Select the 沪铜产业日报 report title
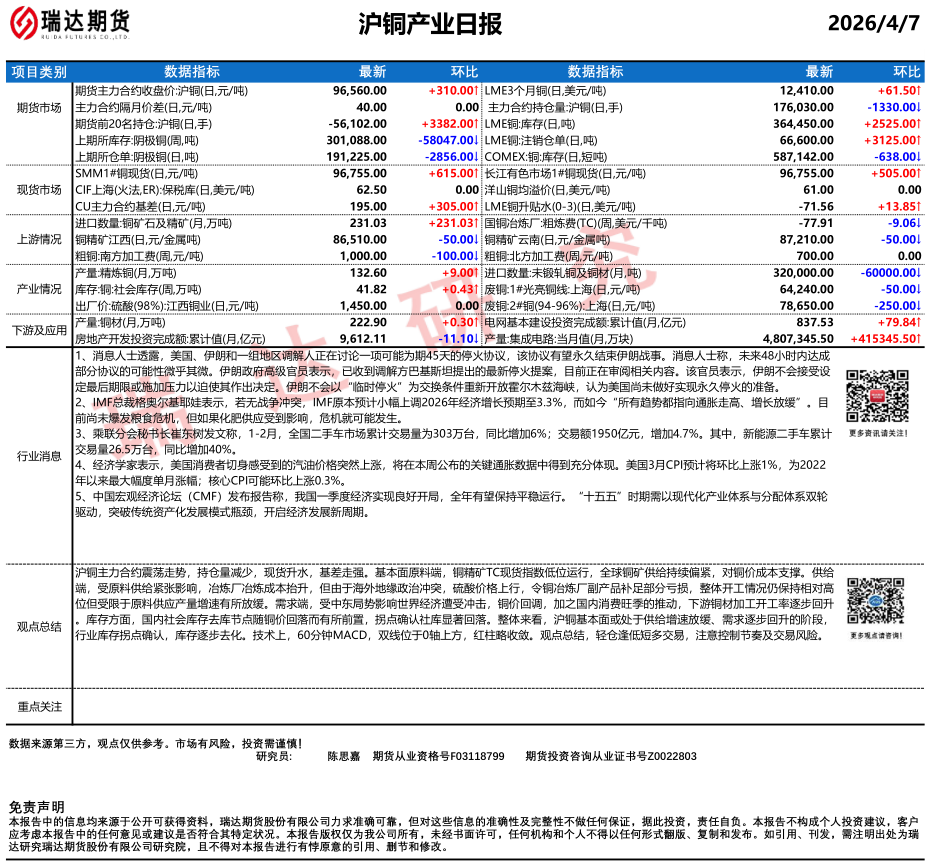Image resolution: width=929 pixels, height=865 pixels. 429,25
